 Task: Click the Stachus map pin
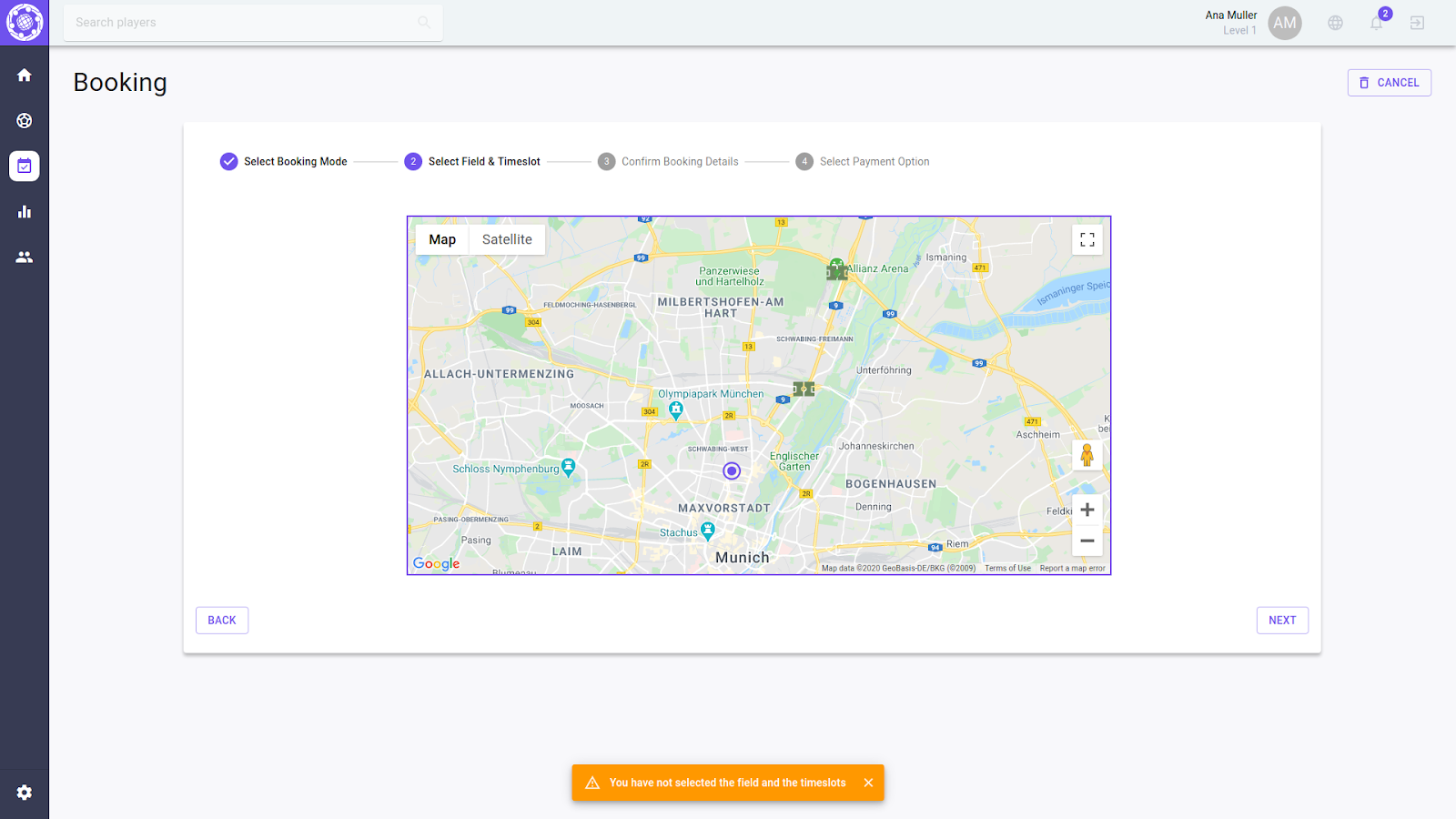pos(708,531)
